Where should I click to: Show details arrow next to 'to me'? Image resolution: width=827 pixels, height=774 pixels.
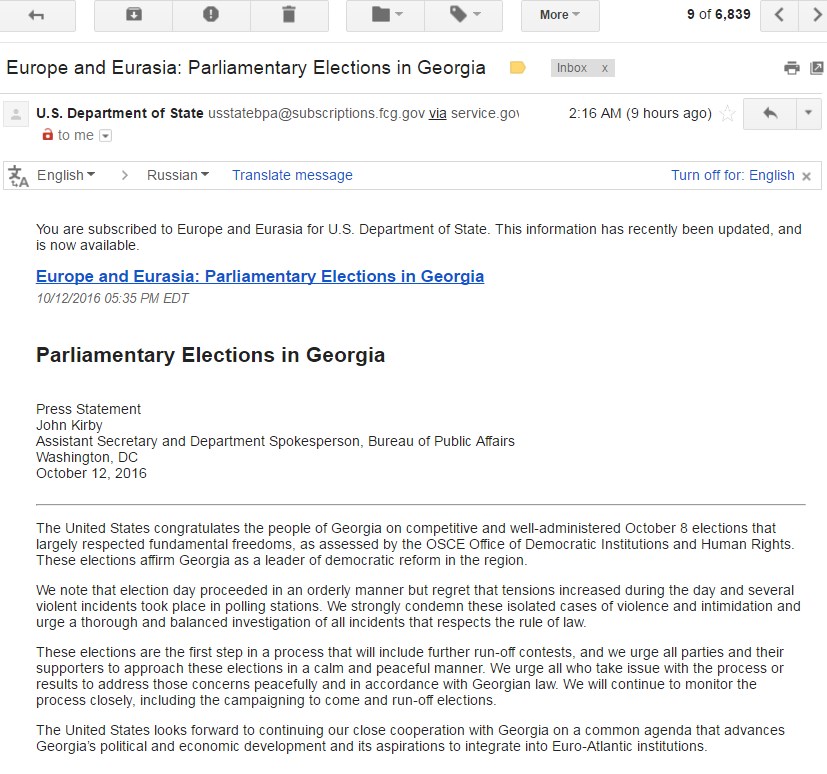(x=106, y=136)
